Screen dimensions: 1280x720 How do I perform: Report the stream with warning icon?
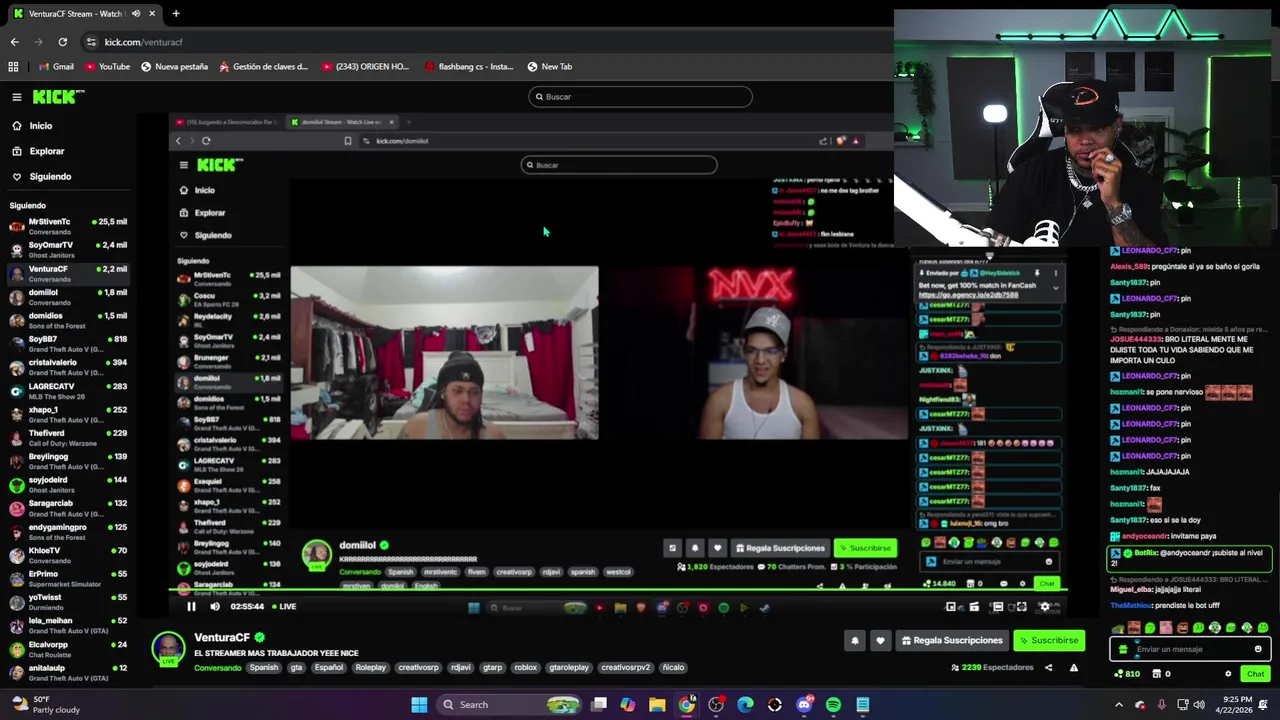1073,667
